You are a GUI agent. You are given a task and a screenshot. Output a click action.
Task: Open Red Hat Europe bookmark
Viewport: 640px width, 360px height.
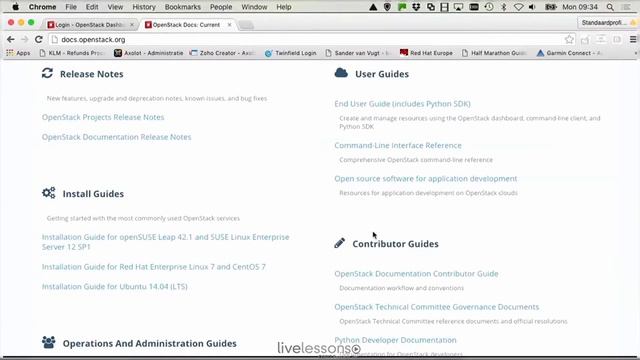[x=427, y=53]
